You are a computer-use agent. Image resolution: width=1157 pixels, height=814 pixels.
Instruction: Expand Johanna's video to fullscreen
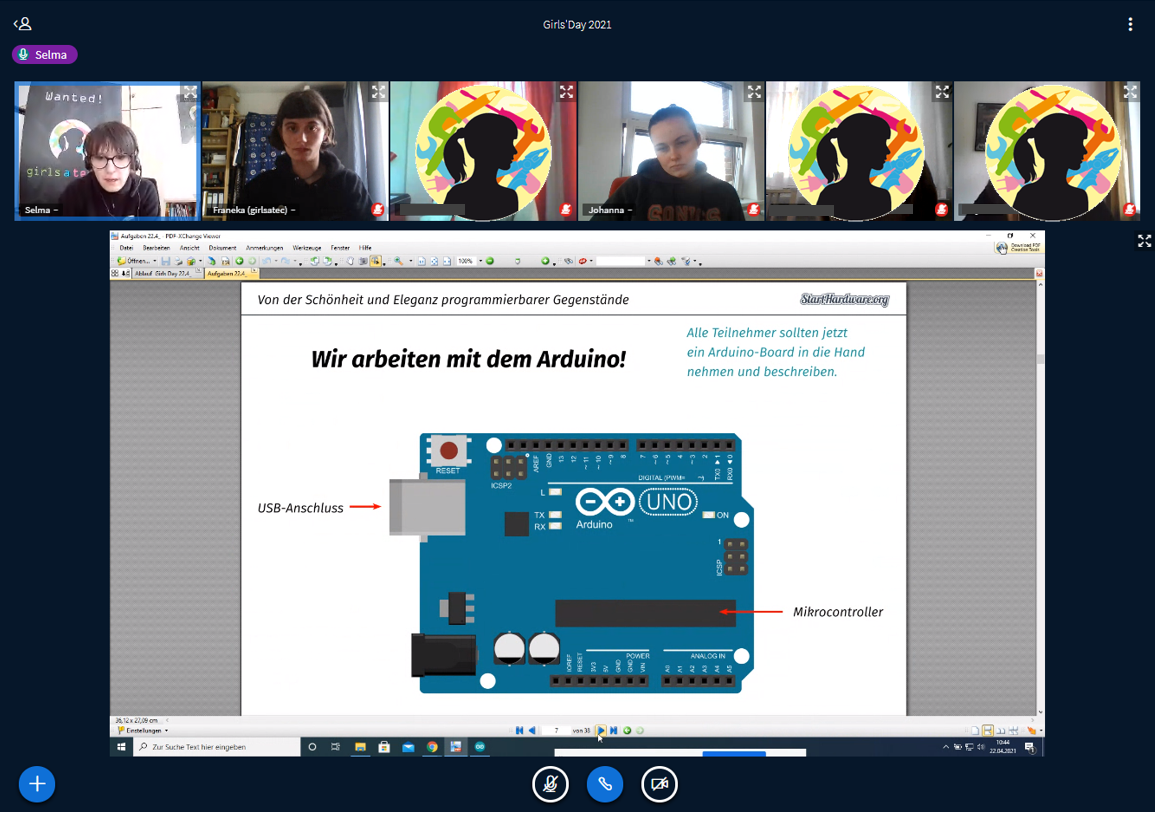click(x=754, y=92)
